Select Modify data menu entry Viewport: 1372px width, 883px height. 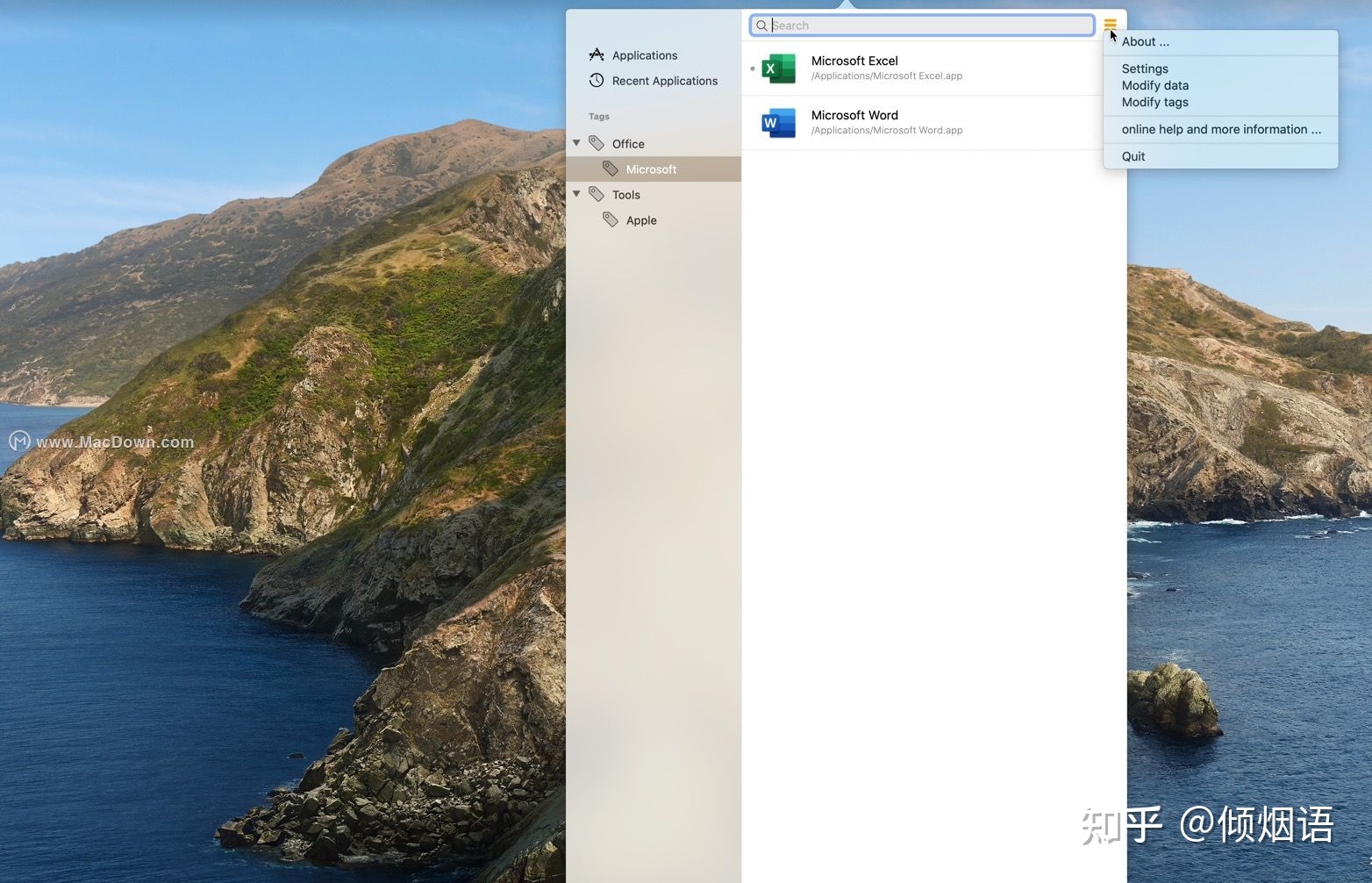click(1155, 85)
